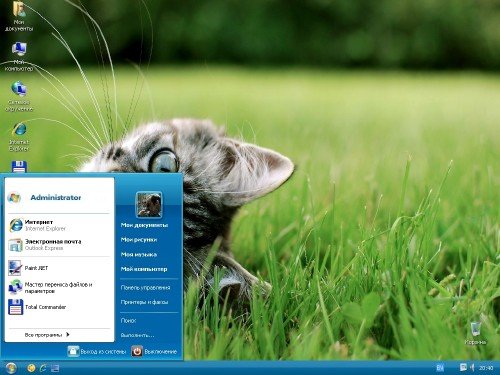Viewport: 500px width, 375px height.
Task: Click the Administrator name in Start menu
Action: point(56,197)
